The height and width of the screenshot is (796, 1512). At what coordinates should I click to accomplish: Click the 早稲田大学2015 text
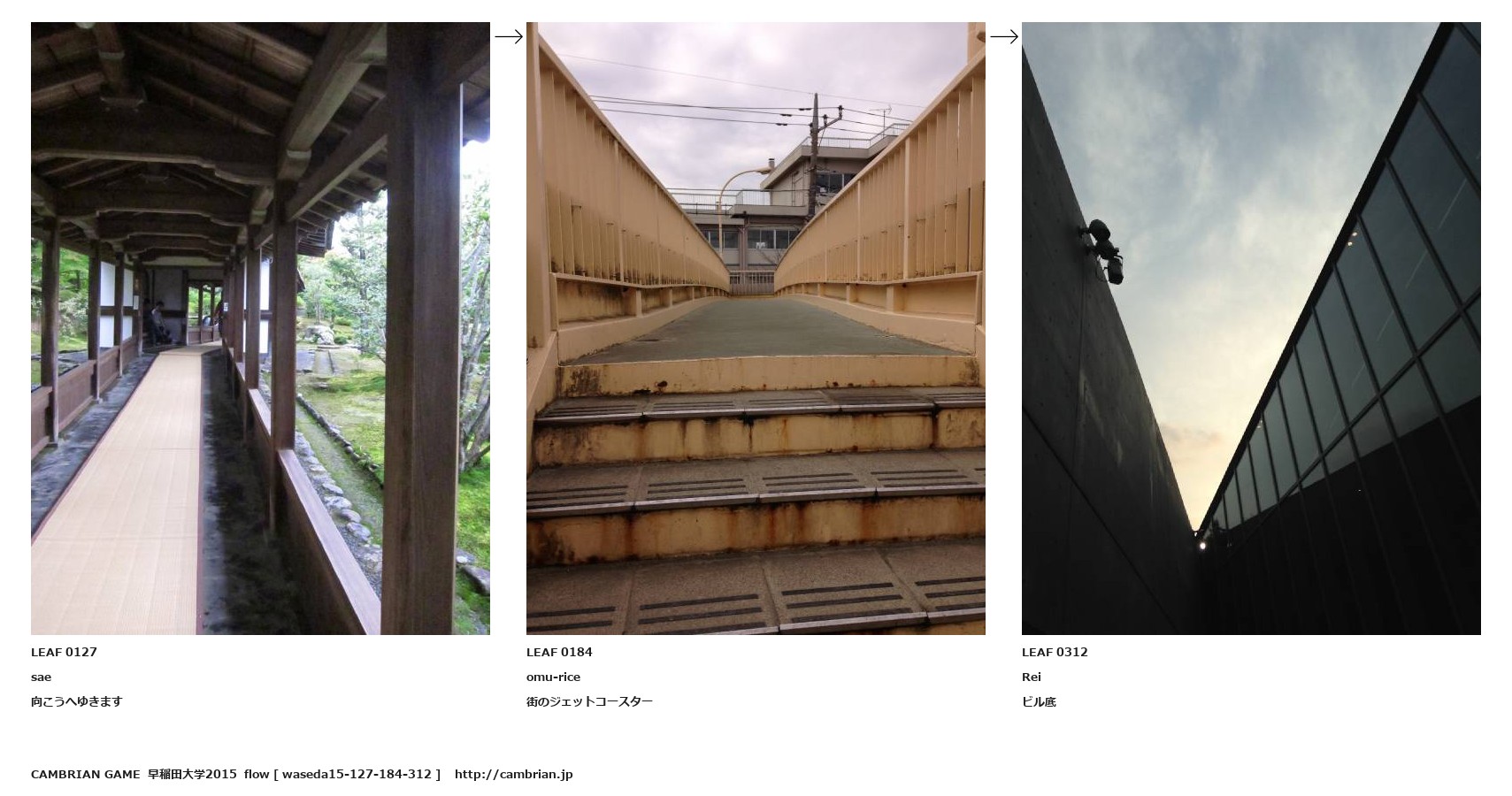click(192, 774)
